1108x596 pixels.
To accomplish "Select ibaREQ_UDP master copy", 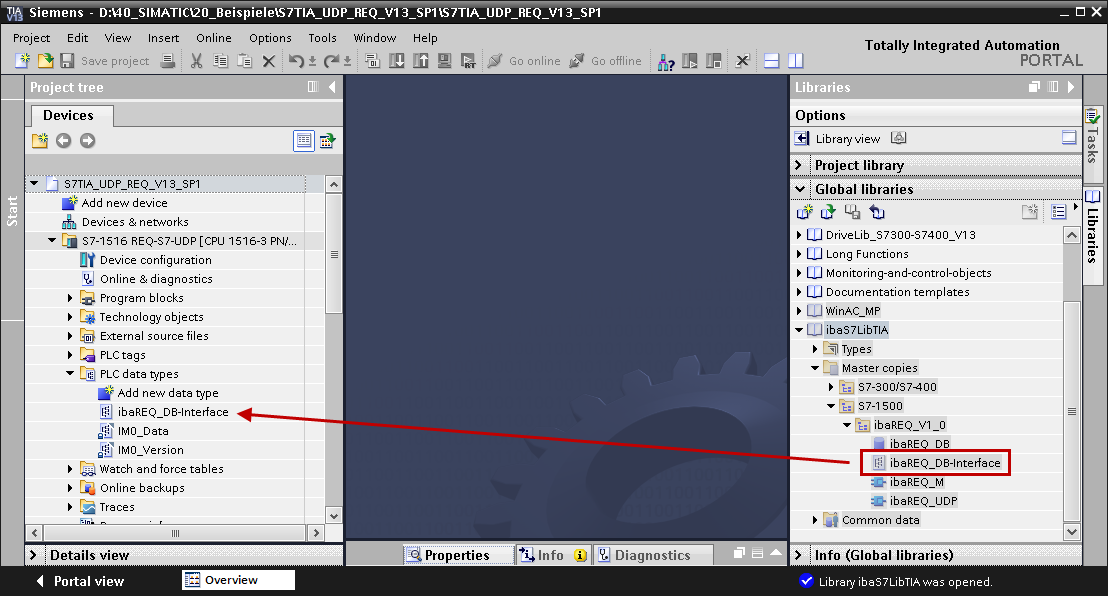I will coord(924,501).
